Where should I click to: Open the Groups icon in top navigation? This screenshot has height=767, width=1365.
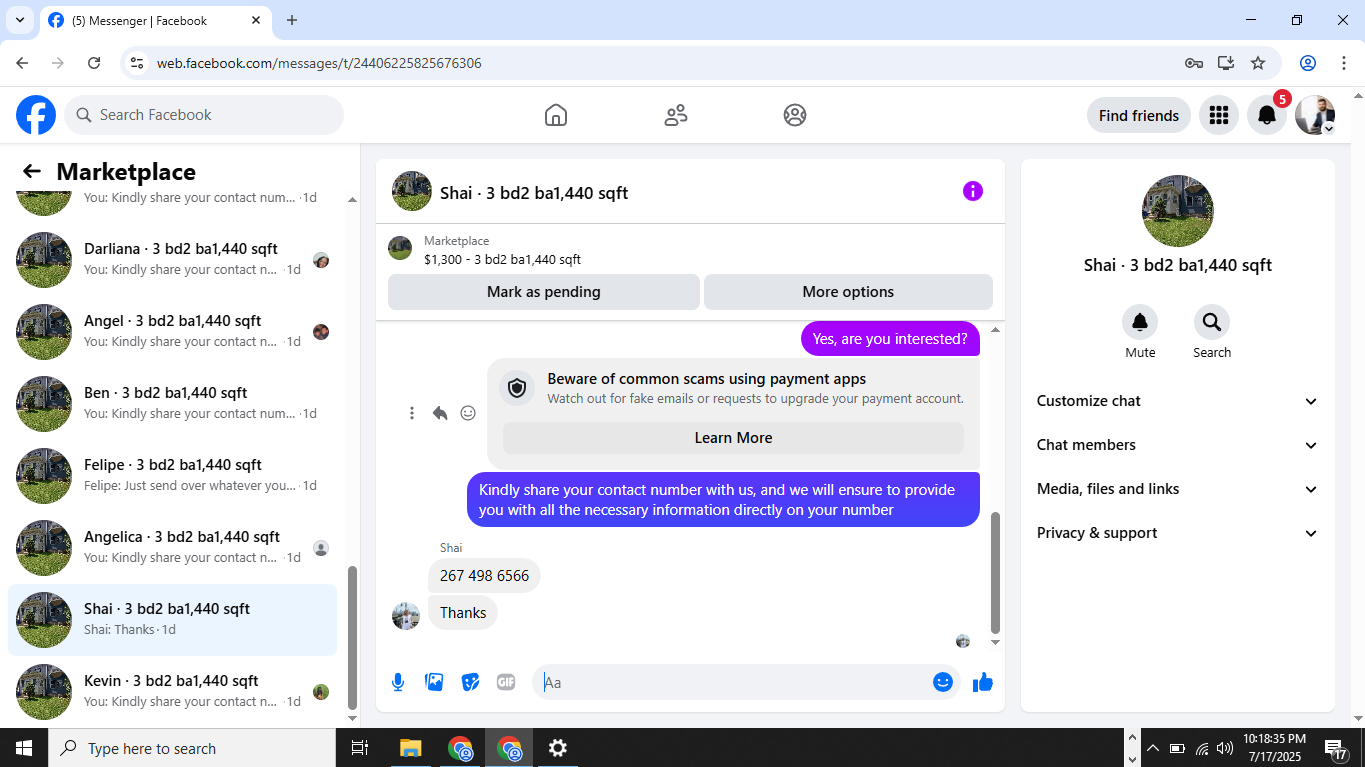pos(795,115)
